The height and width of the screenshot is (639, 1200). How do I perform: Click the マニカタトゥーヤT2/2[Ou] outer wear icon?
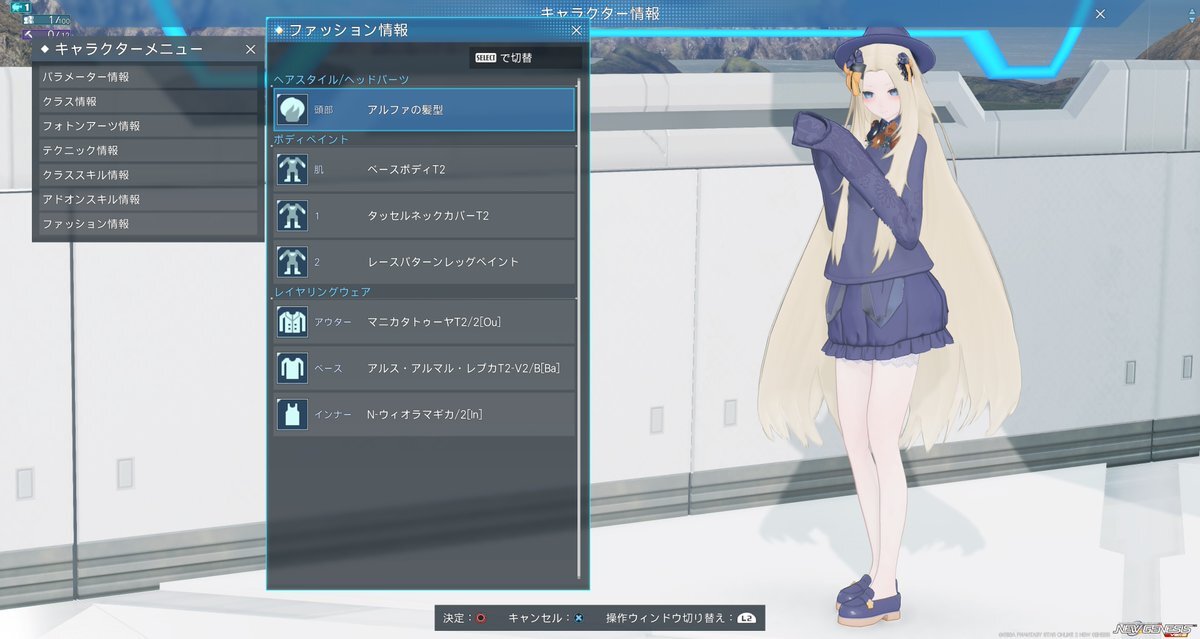(x=292, y=321)
